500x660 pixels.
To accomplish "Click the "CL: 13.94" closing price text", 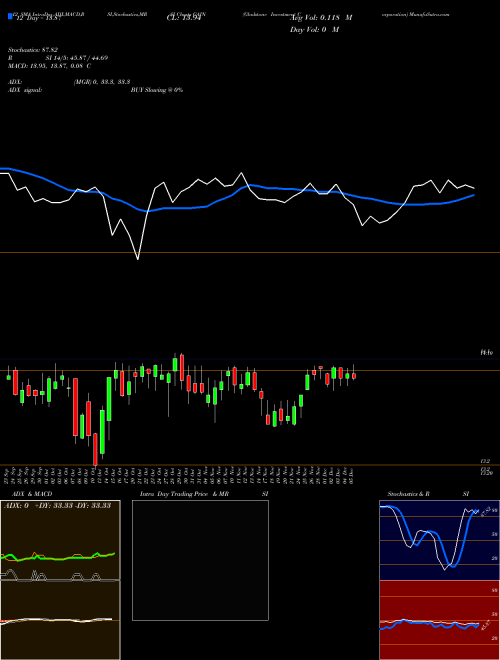I will (x=183, y=18).
